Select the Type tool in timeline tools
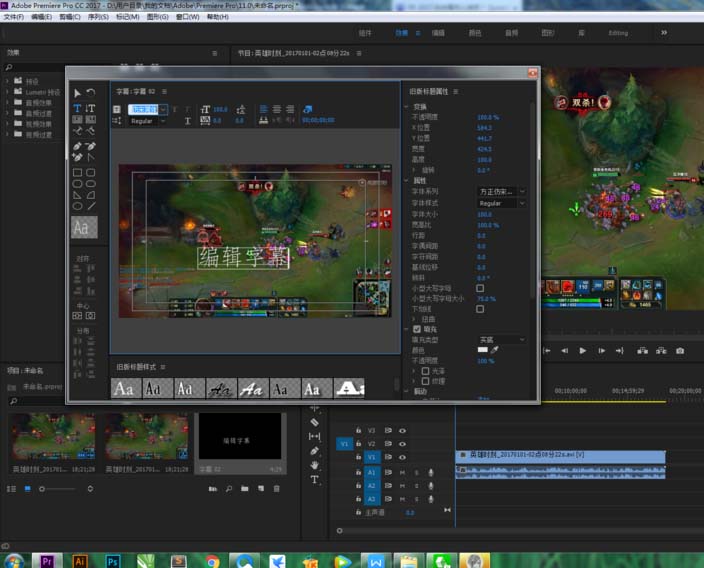The height and width of the screenshot is (568, 704). pyautogui.click(x=314, y=480)
